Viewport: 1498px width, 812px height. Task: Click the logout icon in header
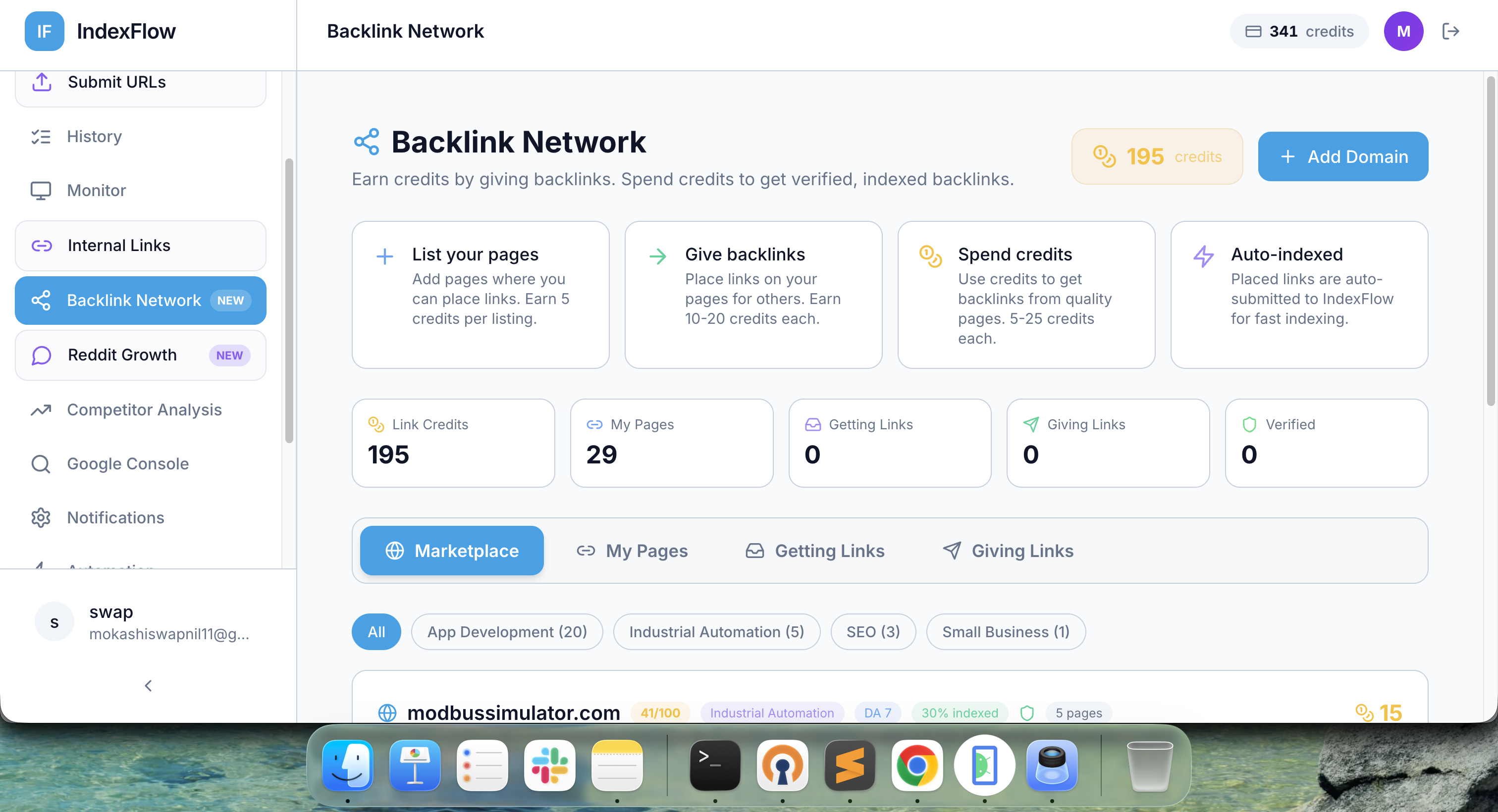point(1450,31)
